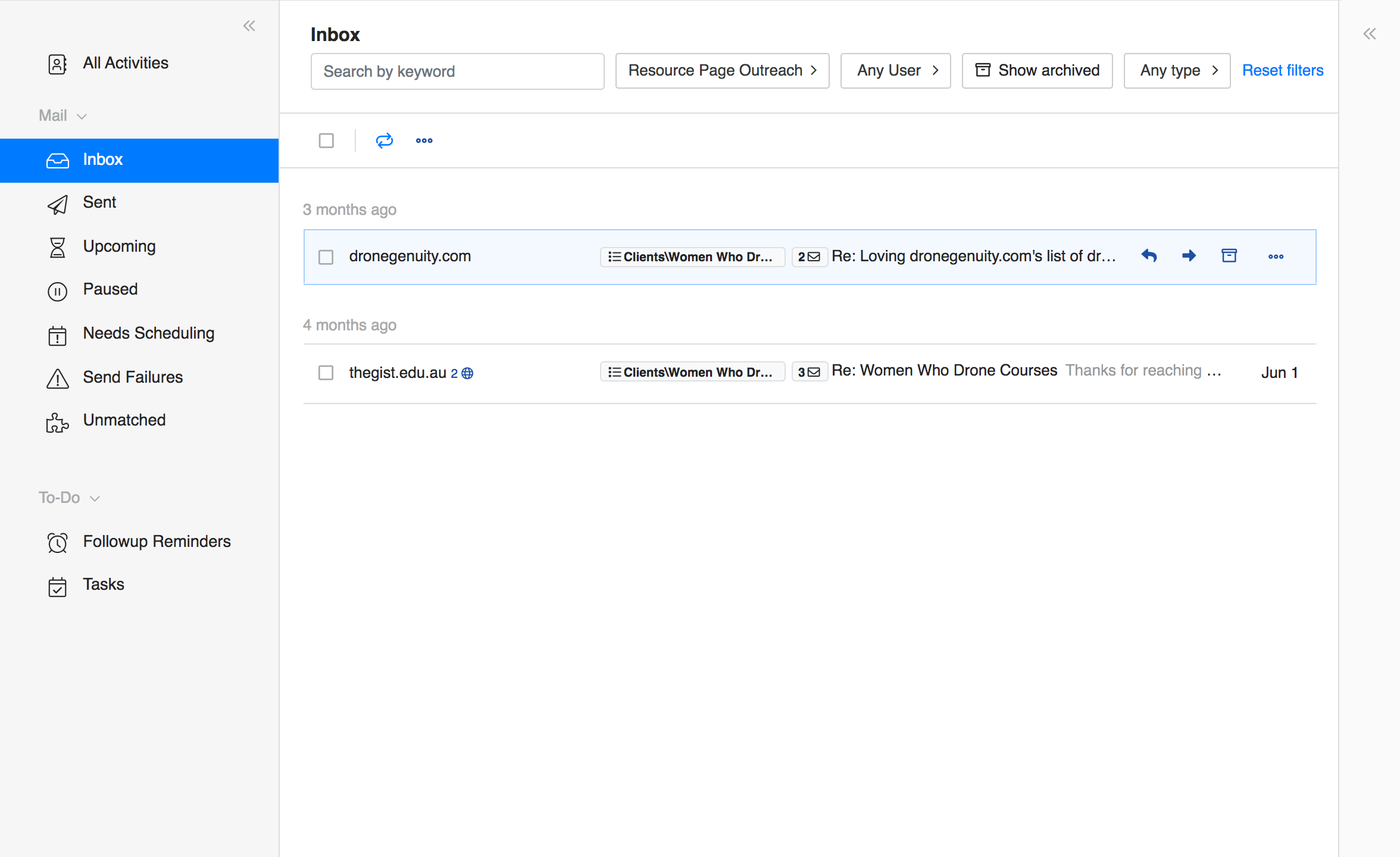Expand the right panel with double chevron
Image resolution: width=1400 pixels, height=857 pixels.
coord(1370,34)
